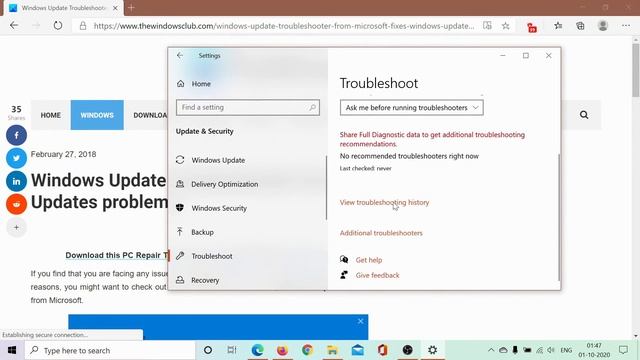Open Firefox from the taskbar
640x360 pixels.
pyautogui.click(x=282, y=350)
